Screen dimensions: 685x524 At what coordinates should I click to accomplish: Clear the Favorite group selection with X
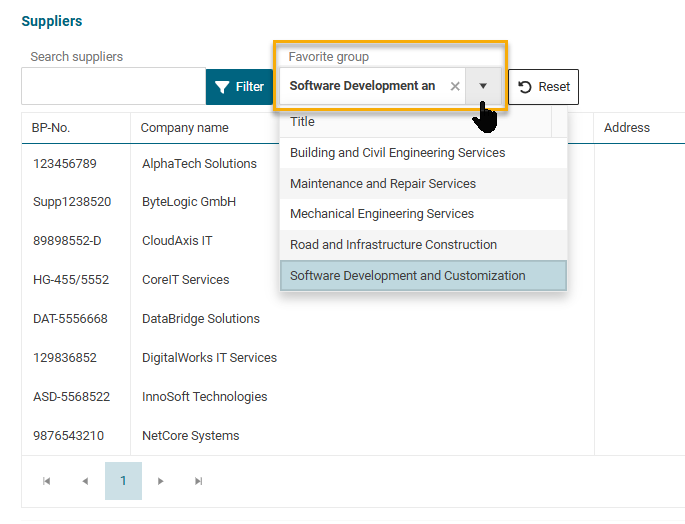455,87
